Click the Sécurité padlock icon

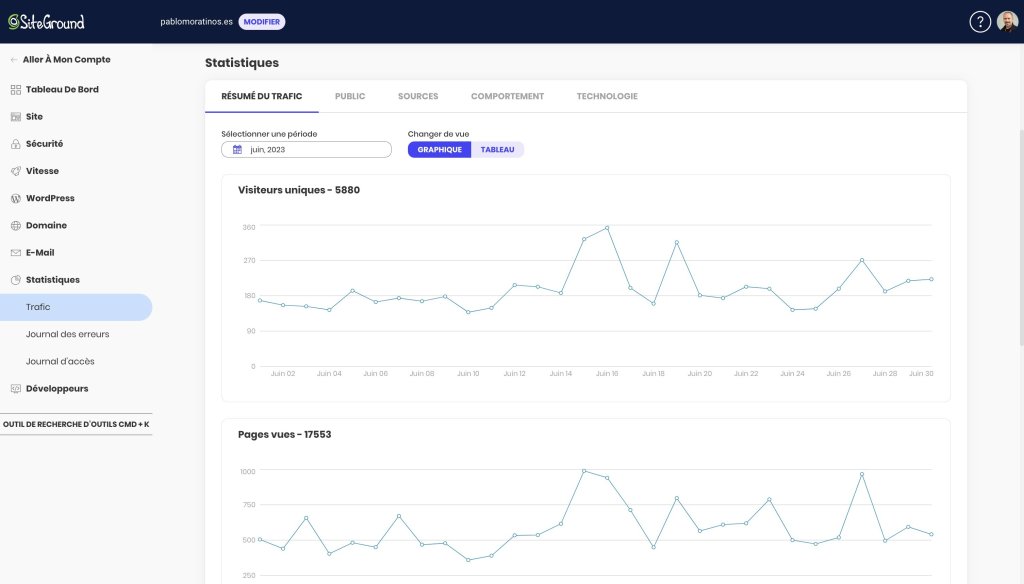16,144
